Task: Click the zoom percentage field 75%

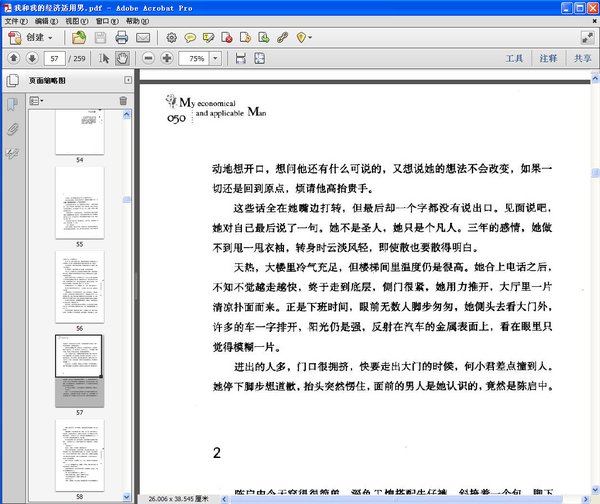Action: 194,59
